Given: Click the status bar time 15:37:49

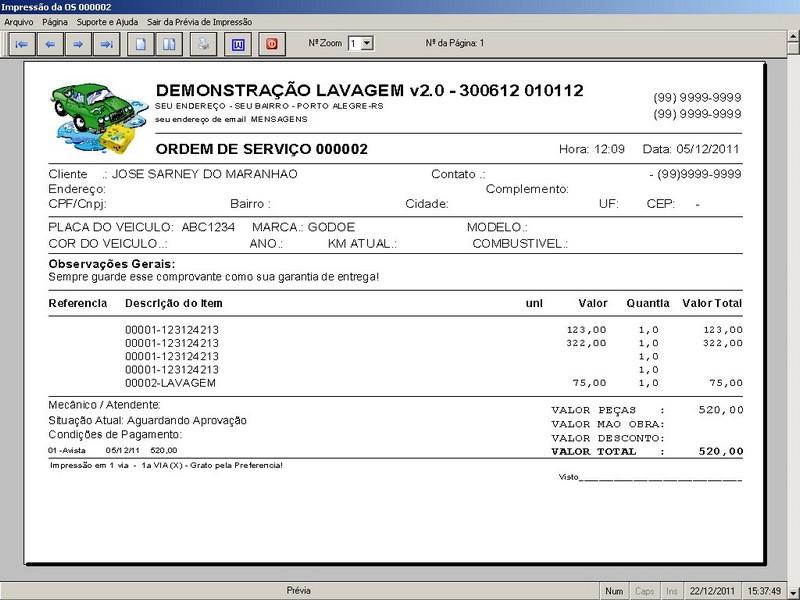Looking at the screenshot, I should tap(764, 591).
